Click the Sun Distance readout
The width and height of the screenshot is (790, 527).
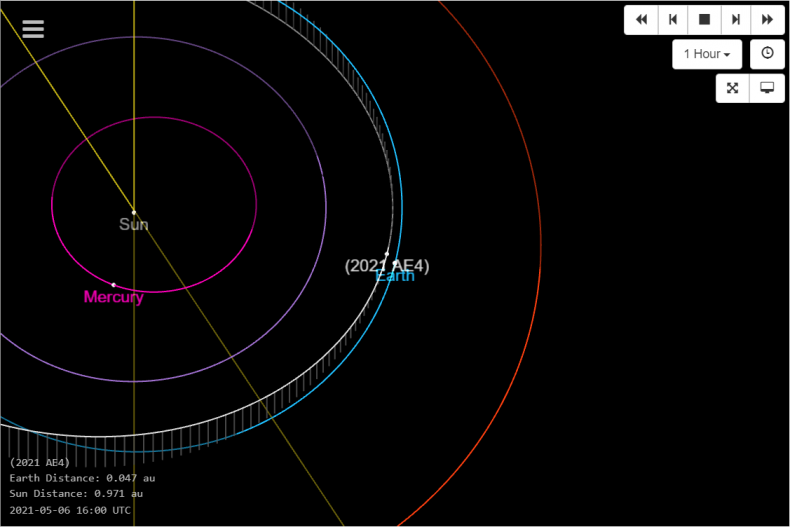[76, 494]
